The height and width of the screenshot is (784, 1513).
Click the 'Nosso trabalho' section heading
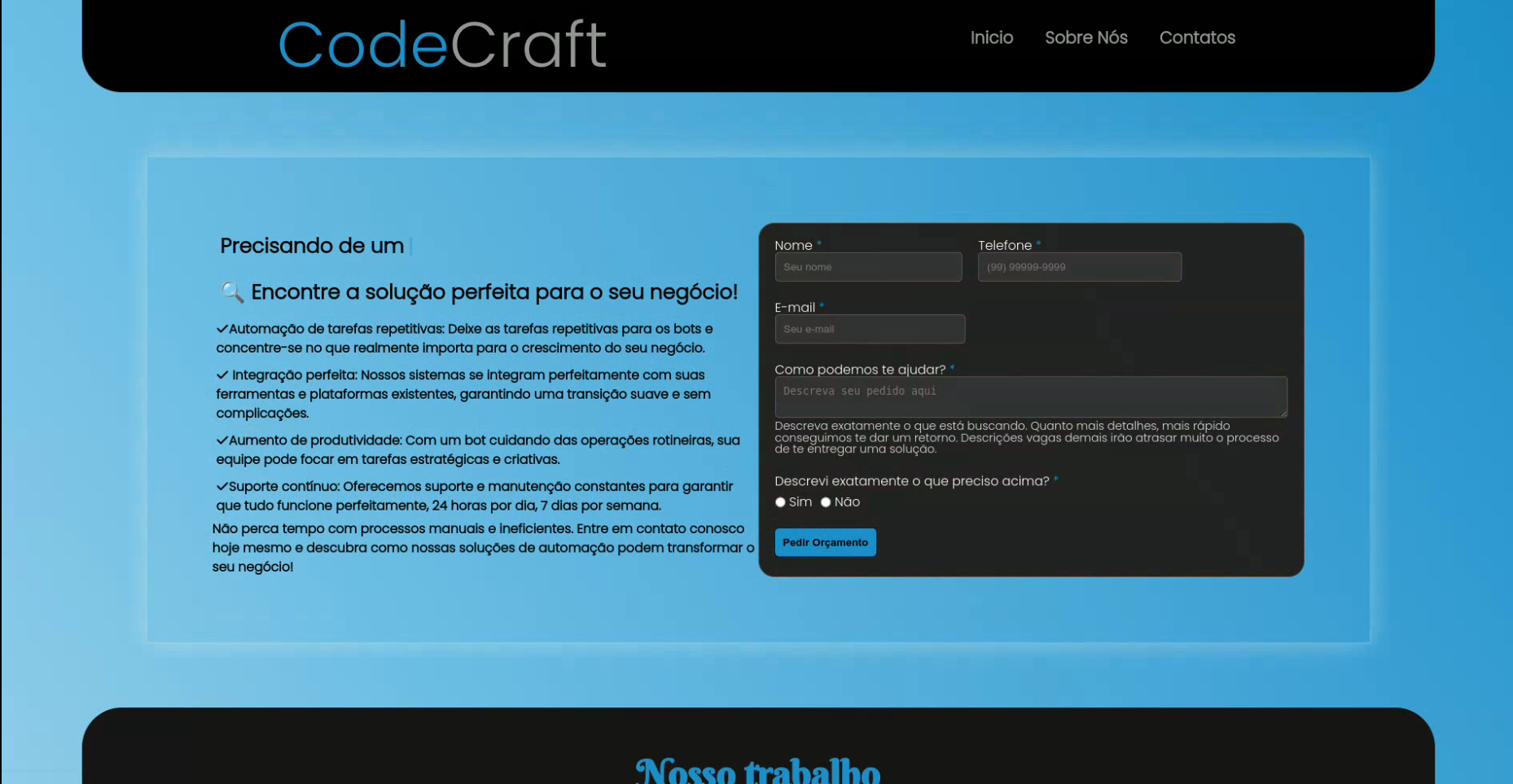(758, 770)
